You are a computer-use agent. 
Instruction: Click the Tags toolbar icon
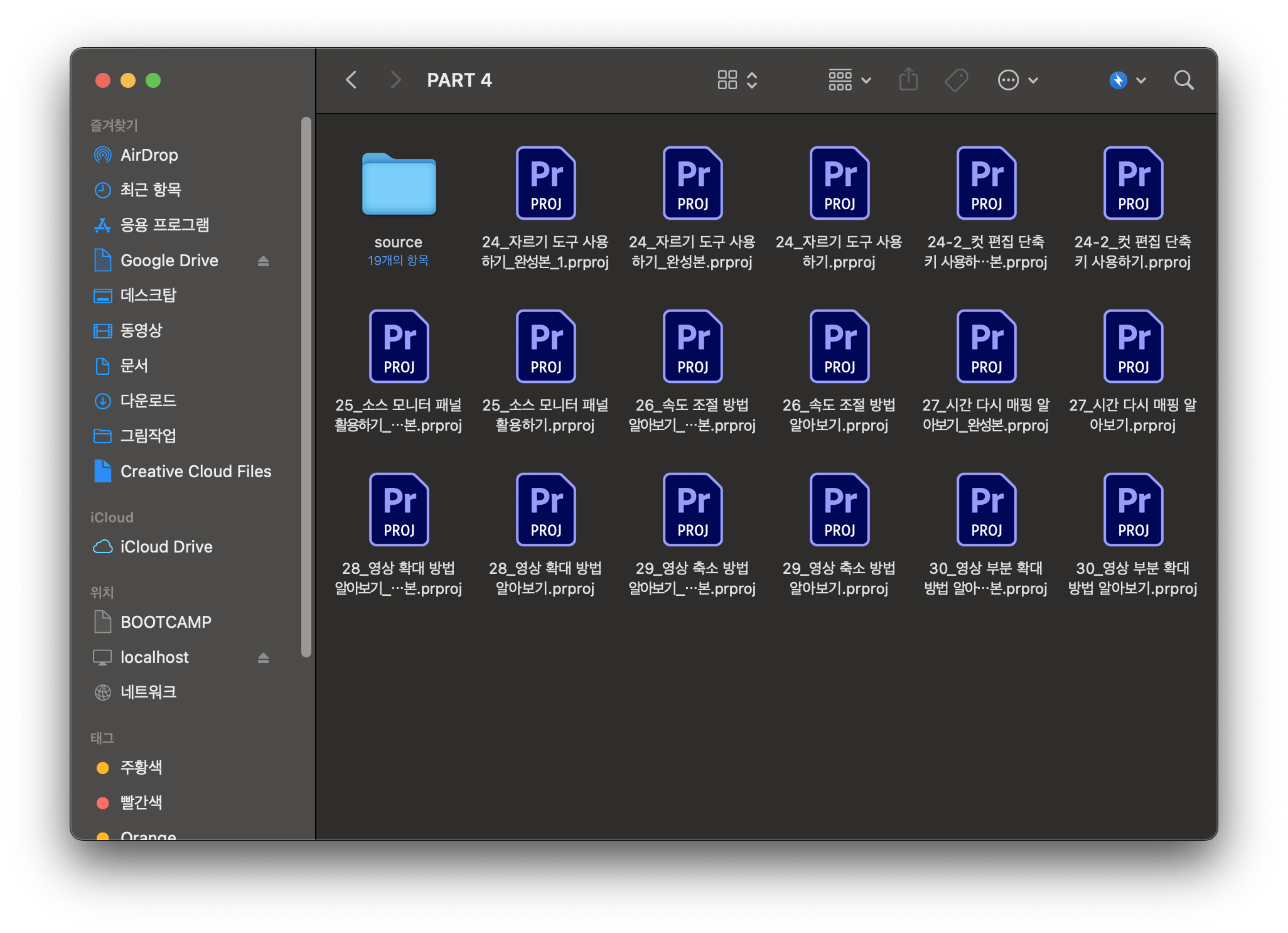tap(957, 80)
